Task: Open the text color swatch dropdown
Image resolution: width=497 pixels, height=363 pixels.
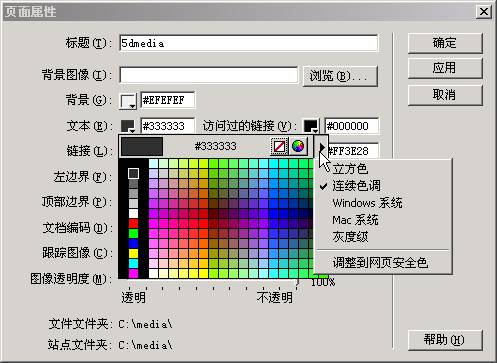Action: point(128,126)
